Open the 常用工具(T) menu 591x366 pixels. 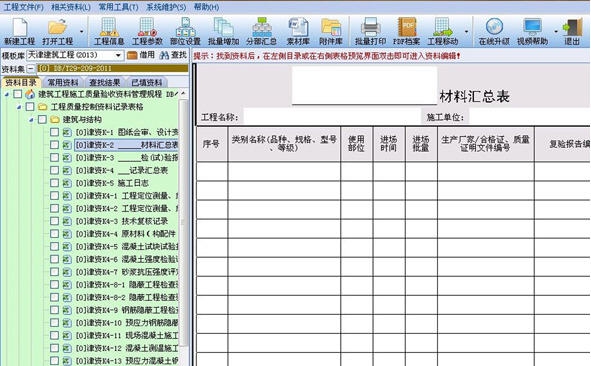point(118,7)
